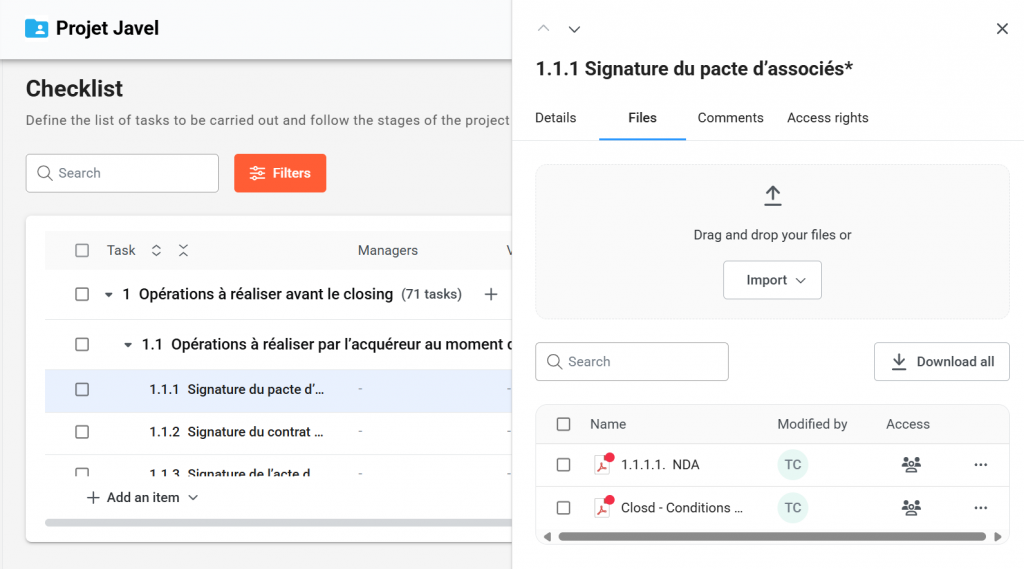
Task: Go to next task with down chevron
Action: coord(574,29)
